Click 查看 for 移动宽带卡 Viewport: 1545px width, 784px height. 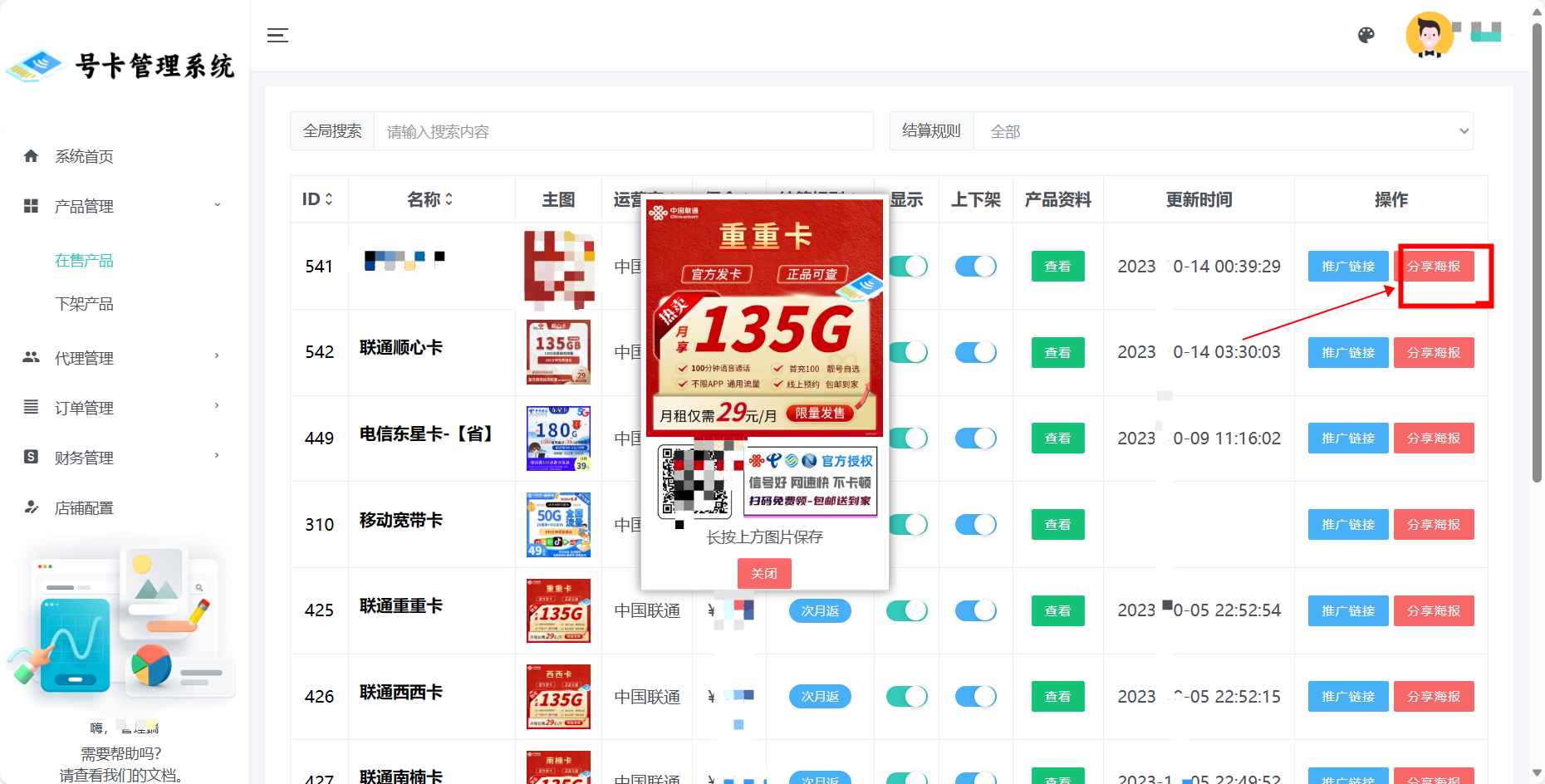point(1057,524)
